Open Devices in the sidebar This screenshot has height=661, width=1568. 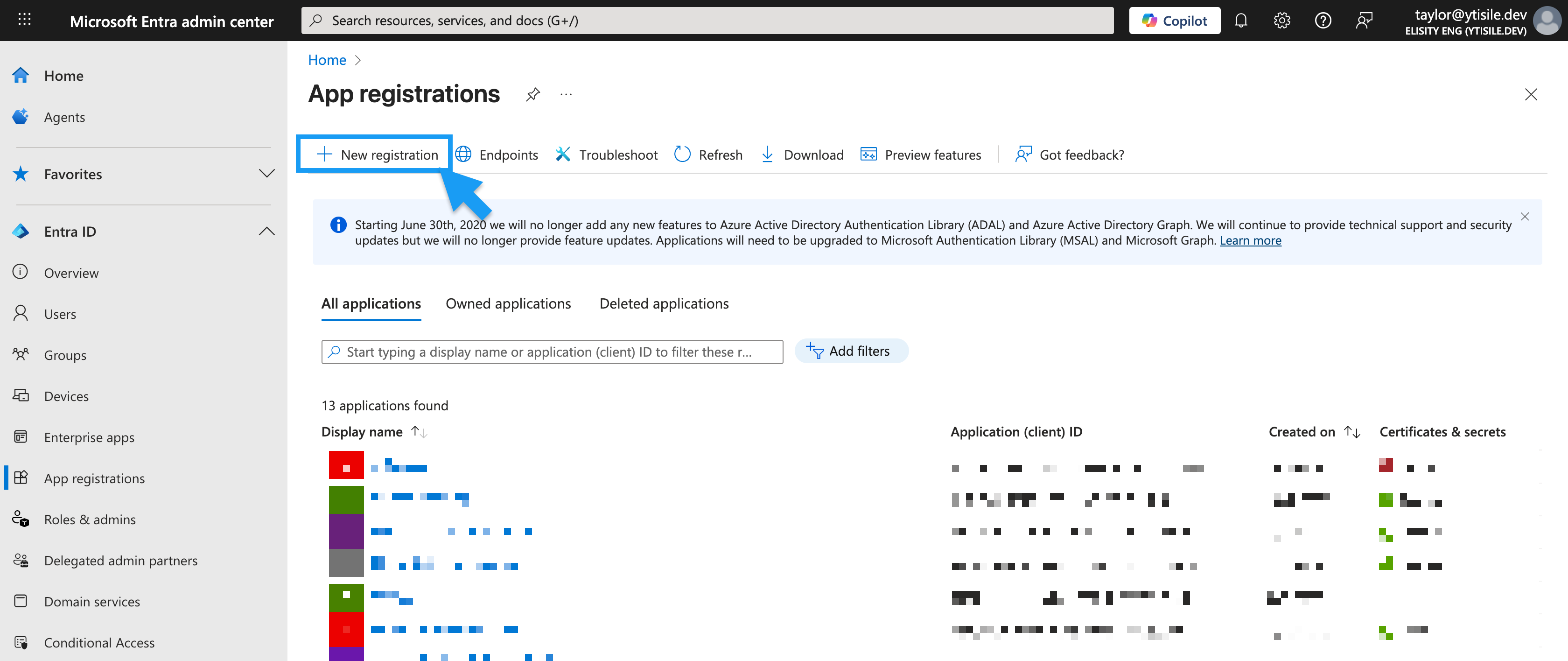[x=66, y=396]
